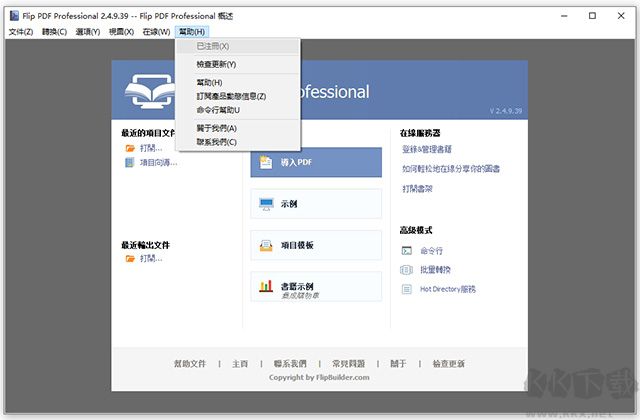The height and width of the screenshot is (420, 640).
Task: Minimize the Flip PDF Professional window
Action: tap(564, 16)
